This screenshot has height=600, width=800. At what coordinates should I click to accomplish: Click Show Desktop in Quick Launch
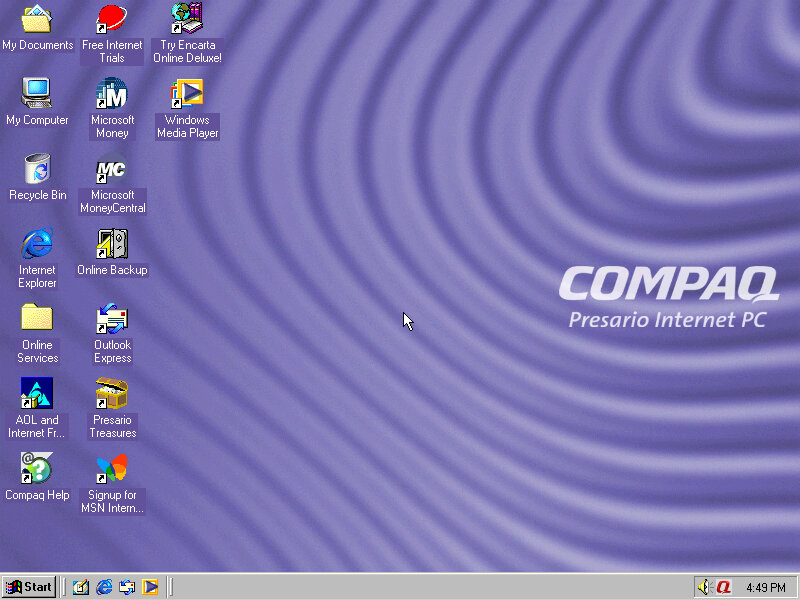click(x=81, y=587)
